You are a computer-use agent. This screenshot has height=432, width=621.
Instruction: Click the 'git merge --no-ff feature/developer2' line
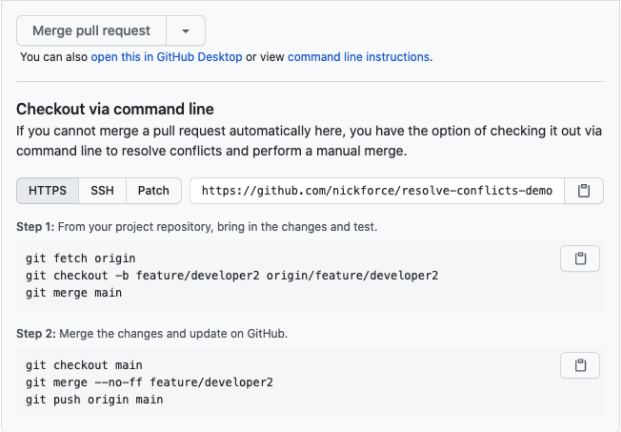(149, 383)
